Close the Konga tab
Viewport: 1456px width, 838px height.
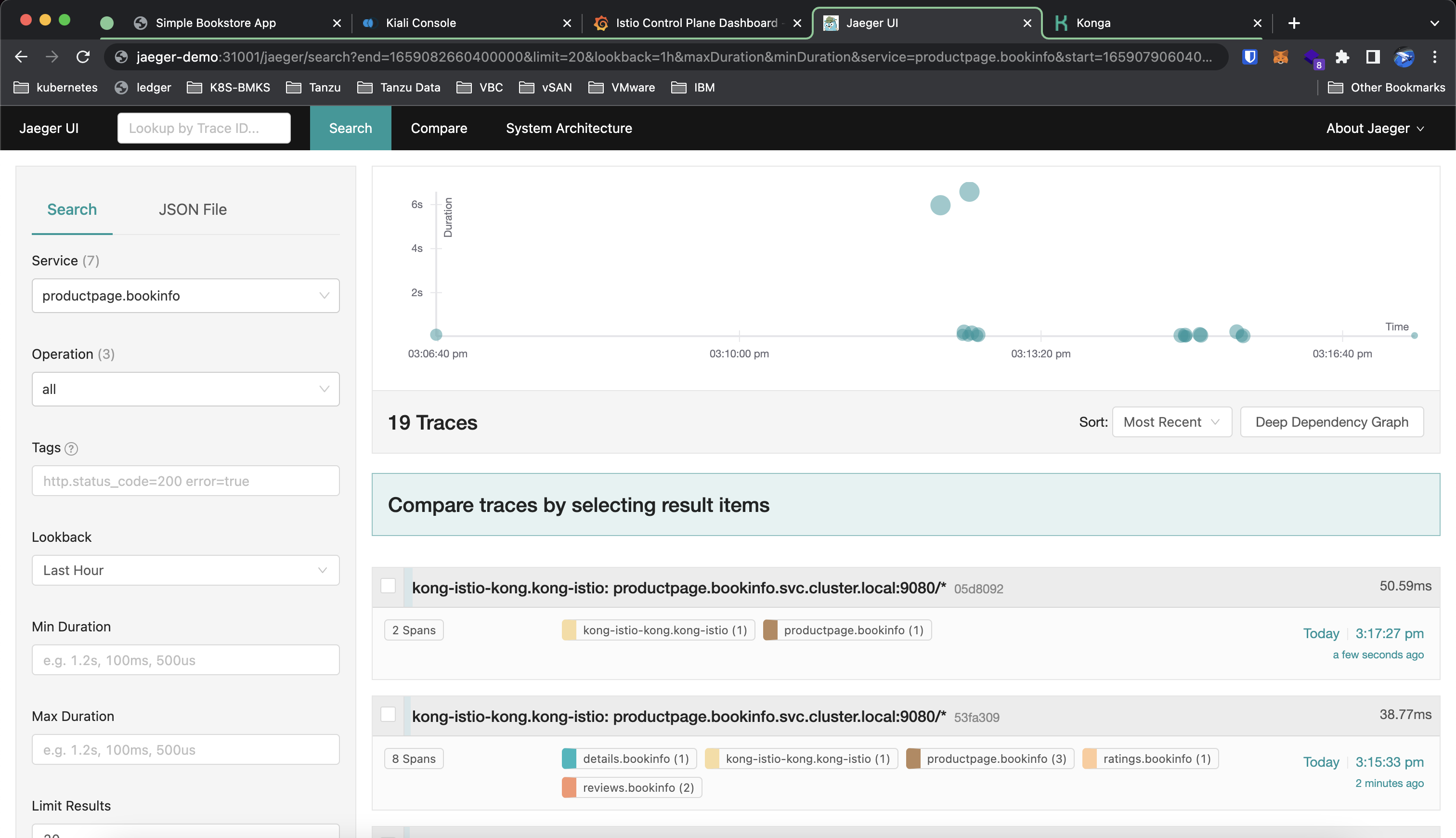coord(1258,23)
